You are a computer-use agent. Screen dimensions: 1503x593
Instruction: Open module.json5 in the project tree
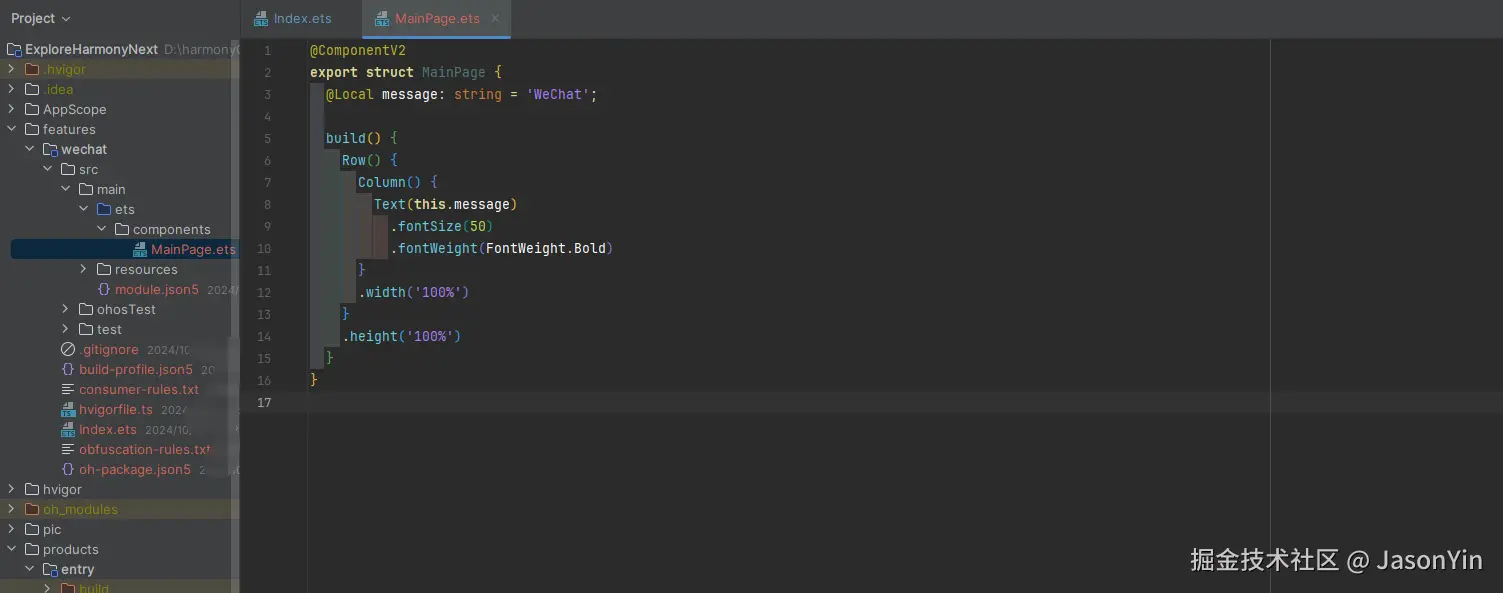coord(157,289)
